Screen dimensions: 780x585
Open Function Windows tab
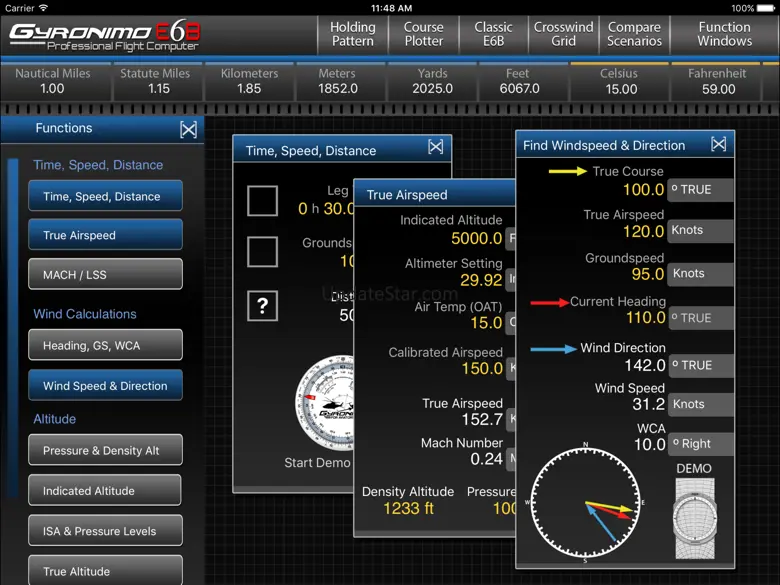[x=724, y=34]
